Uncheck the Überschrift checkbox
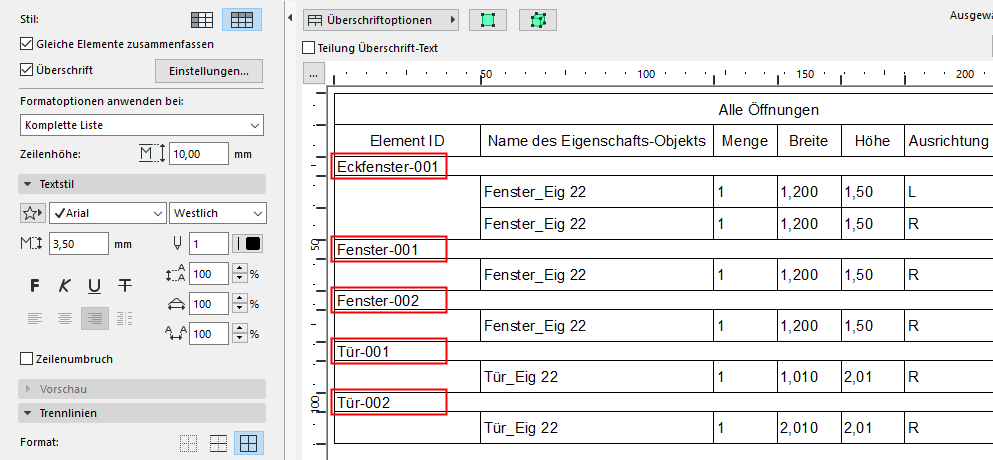Screen dimensions: 993x460 tap(27, 70)
